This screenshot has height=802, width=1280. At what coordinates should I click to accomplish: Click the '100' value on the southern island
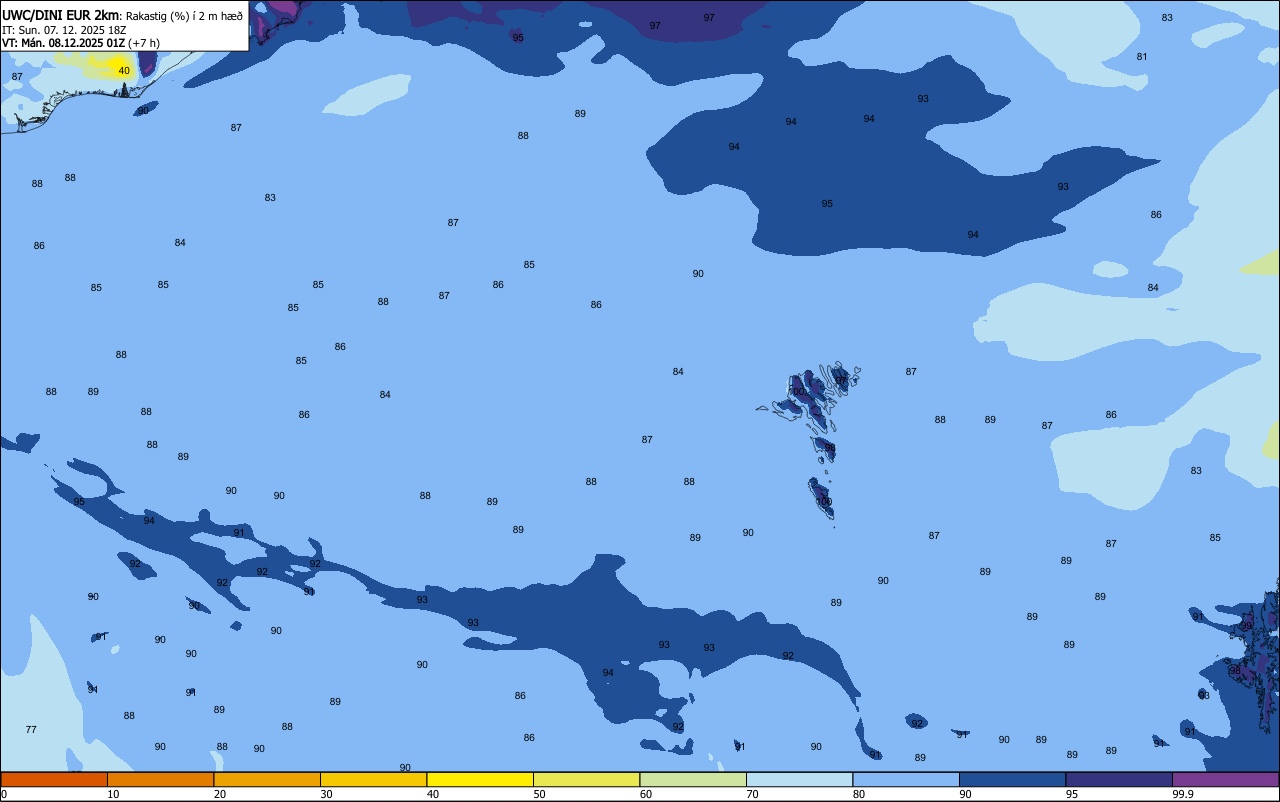[824, 502]
